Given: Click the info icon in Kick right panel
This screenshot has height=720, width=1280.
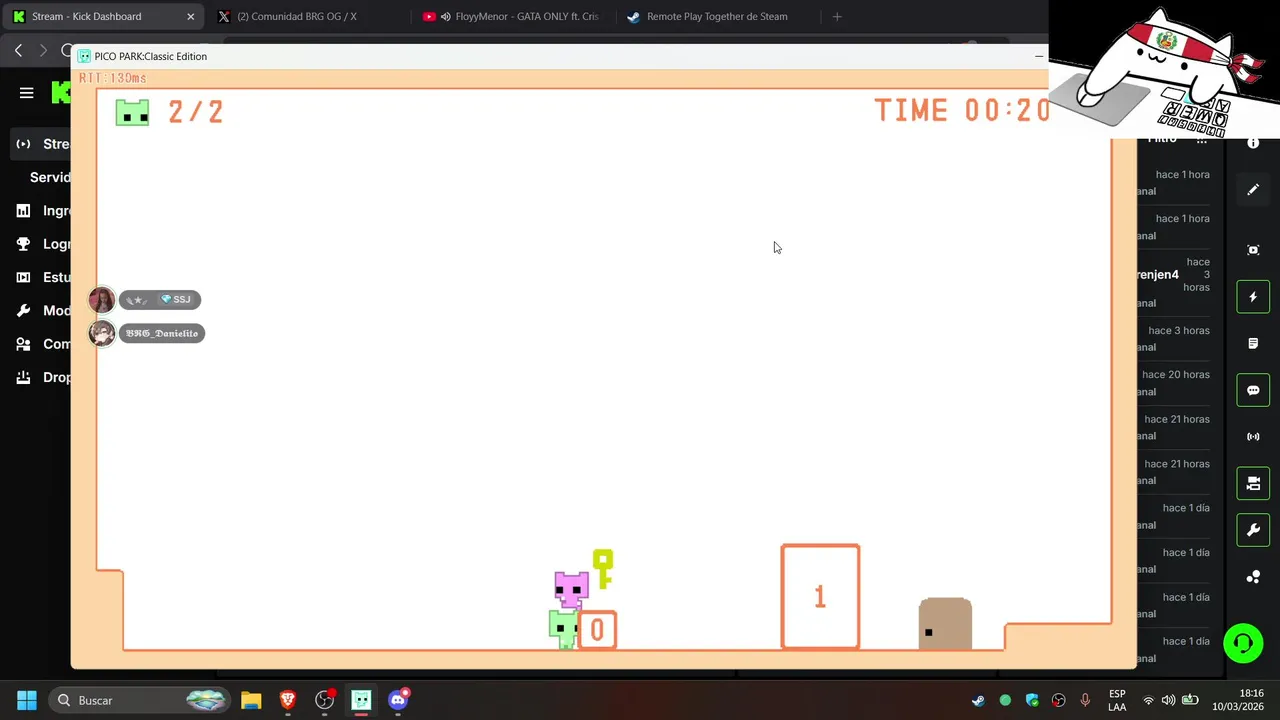Looking at the screenshot, I should 1253,143.
